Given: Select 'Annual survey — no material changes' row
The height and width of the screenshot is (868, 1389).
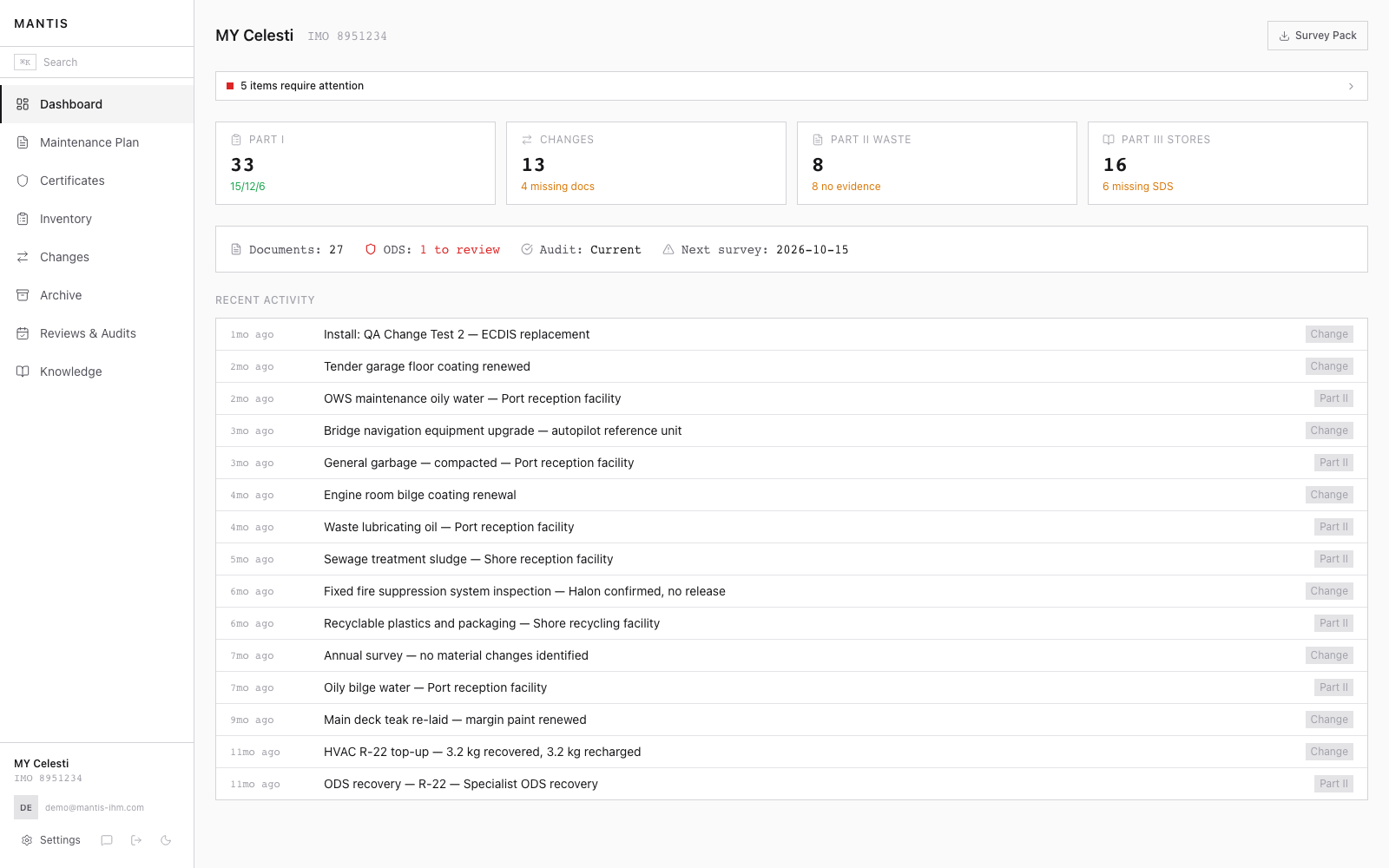Looking at the screenshot, I should click(792, 655).
